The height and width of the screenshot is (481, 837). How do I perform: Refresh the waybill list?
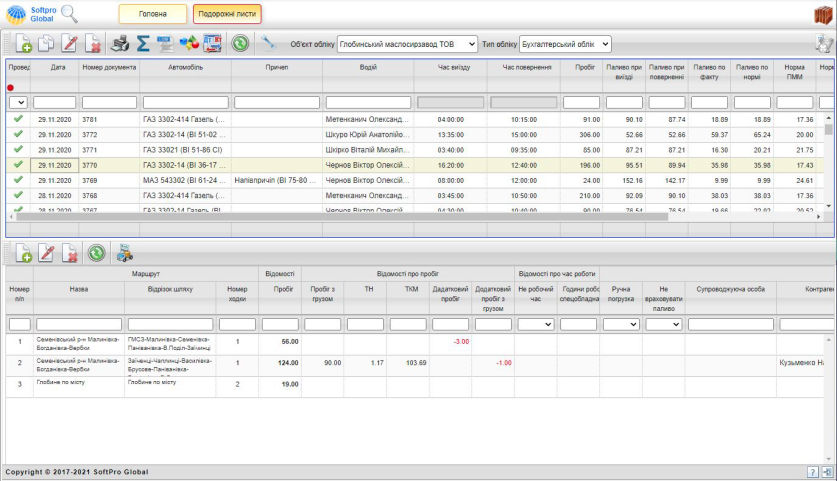point(240,43)
